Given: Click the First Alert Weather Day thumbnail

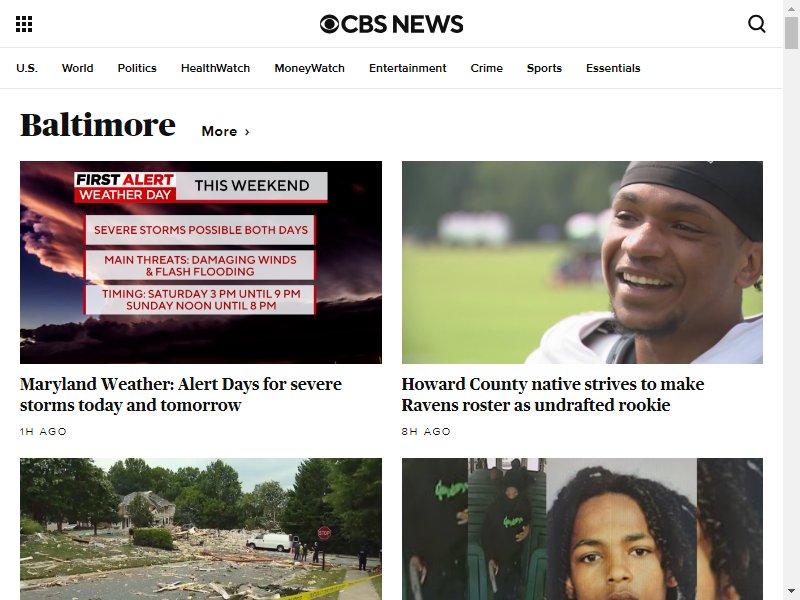Looking at the screenshot, I should coord(201,262).
